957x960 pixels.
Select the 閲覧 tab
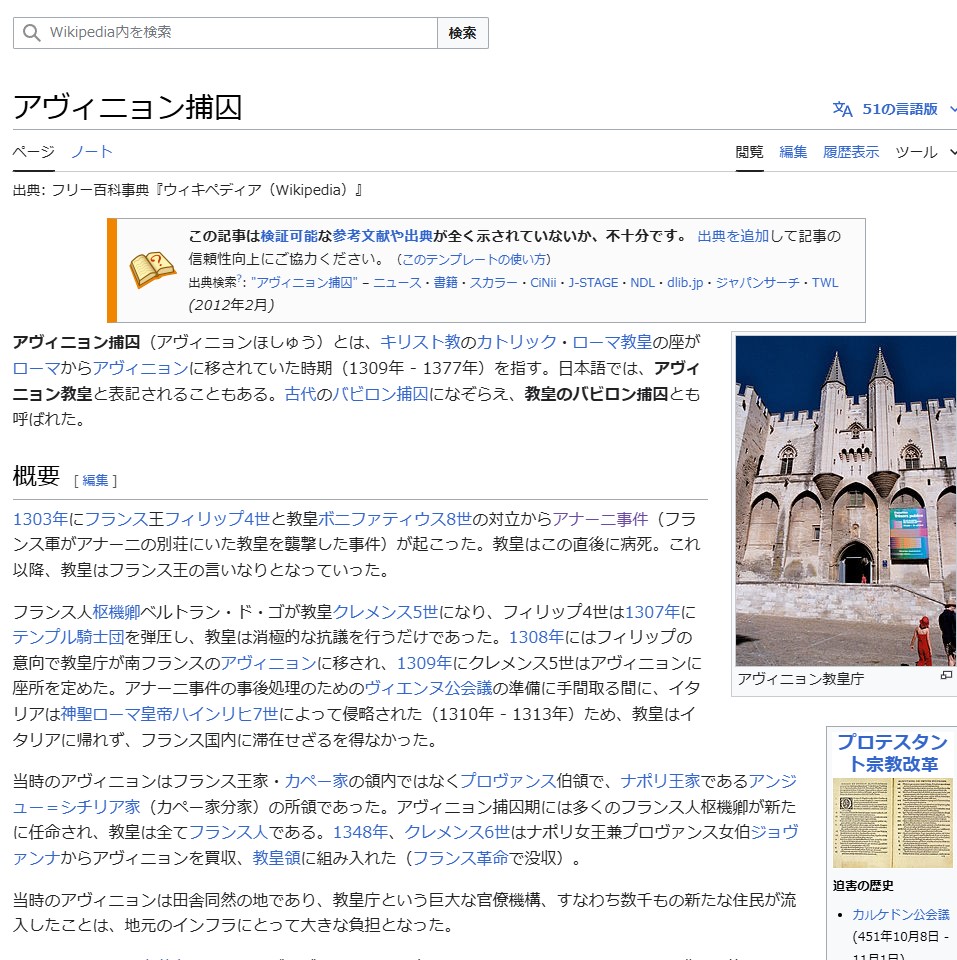[749, 152]
